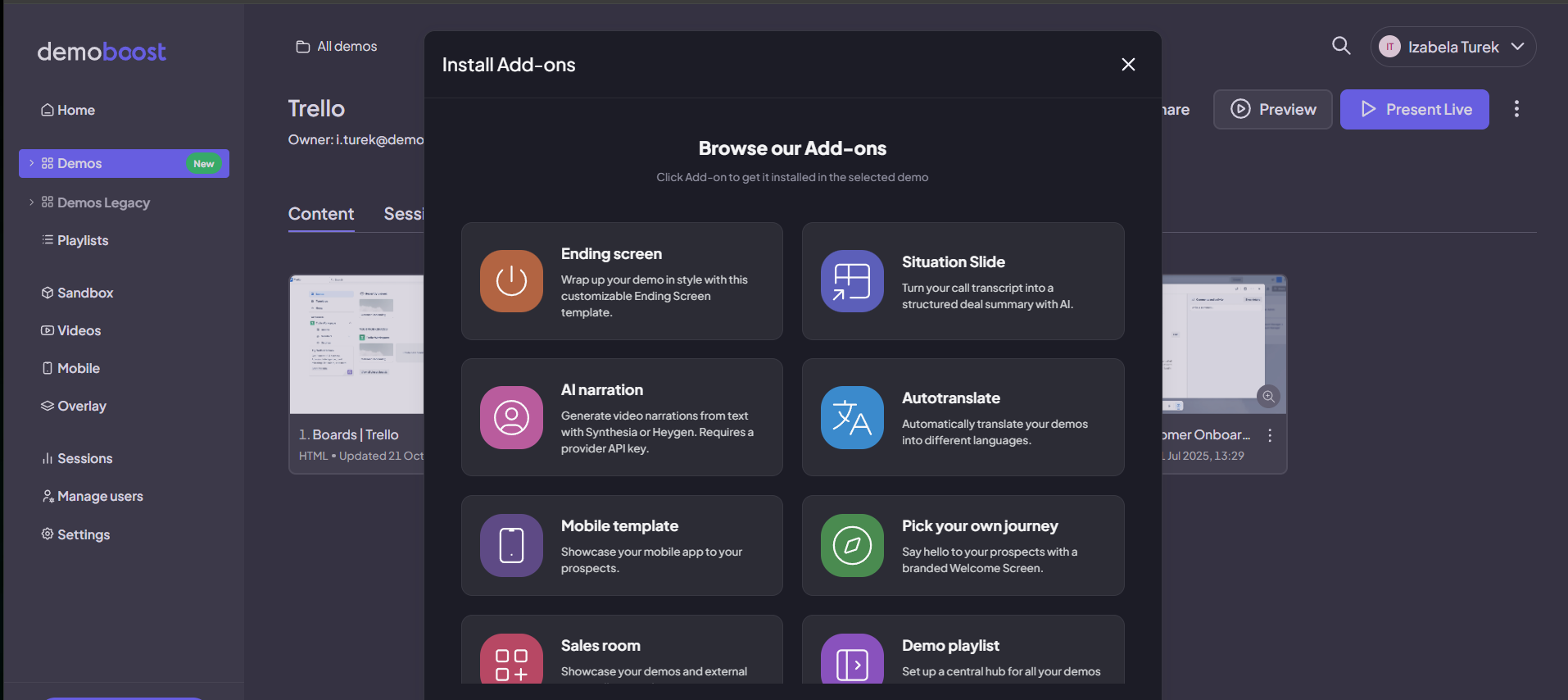Image resolution: width=1568 pixels, height=700 pixels.
Task: Open the Customer Onboarding card options menu
Action: pos(1270,435)
